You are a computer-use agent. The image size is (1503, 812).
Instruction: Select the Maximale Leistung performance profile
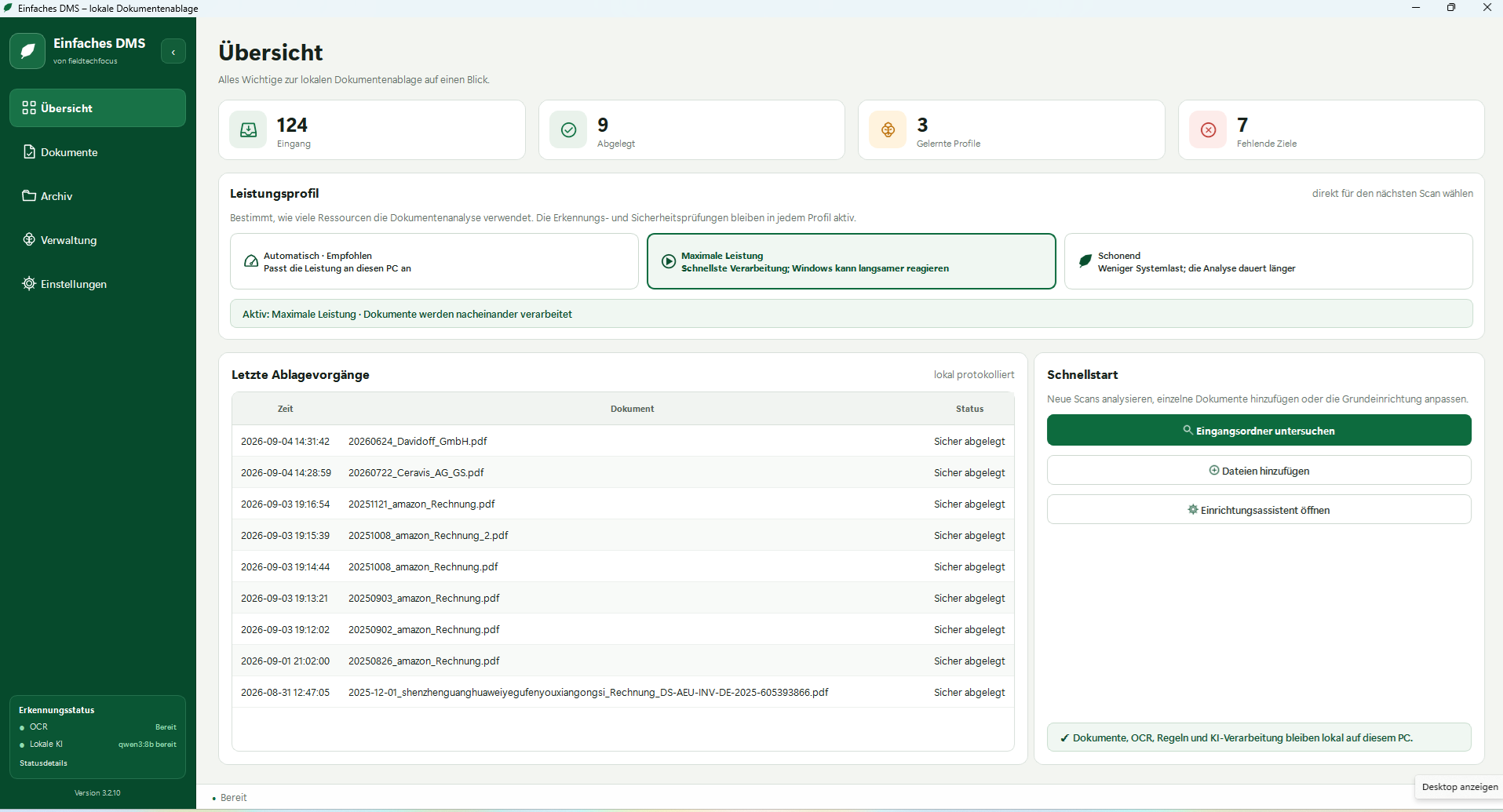pyautogui.click(x=852, y=261)
